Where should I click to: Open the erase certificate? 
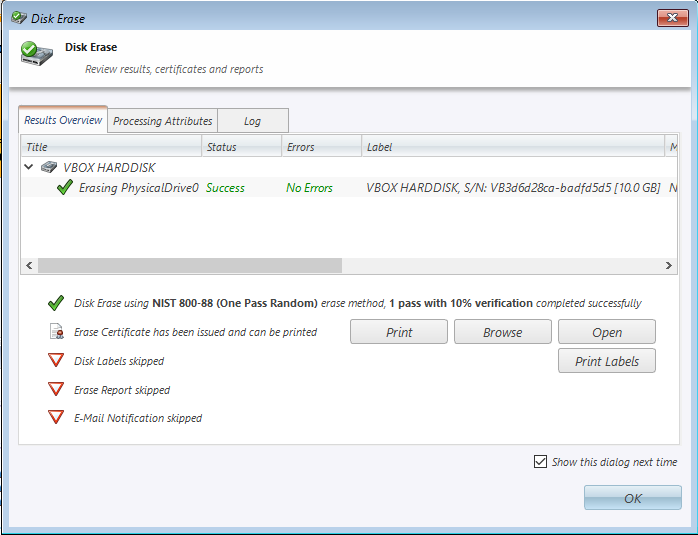pos(607,332)
